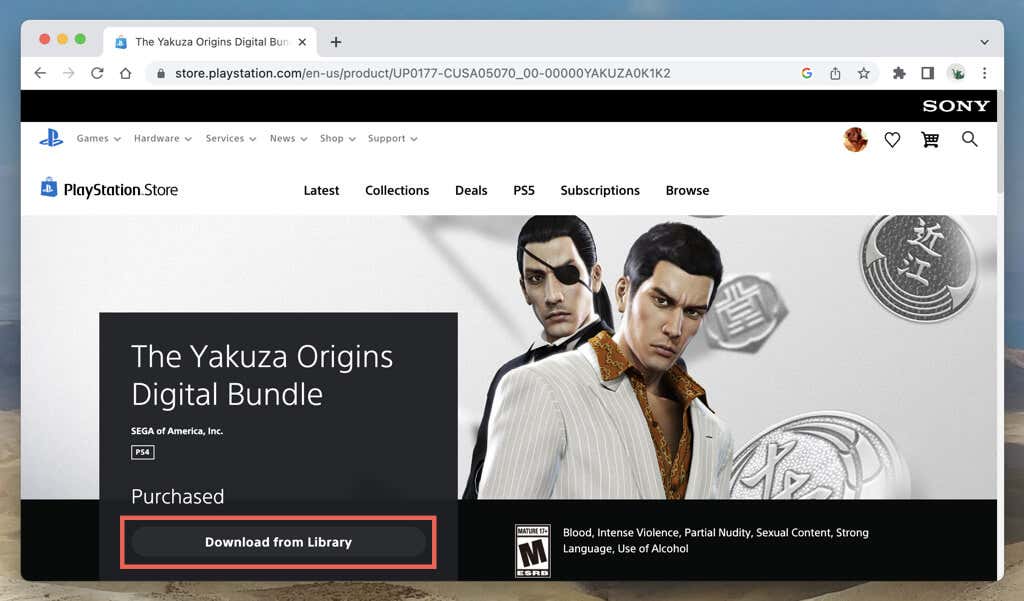Bookmark this page with star icon
Screen dimensions: 1024x601
863,73
